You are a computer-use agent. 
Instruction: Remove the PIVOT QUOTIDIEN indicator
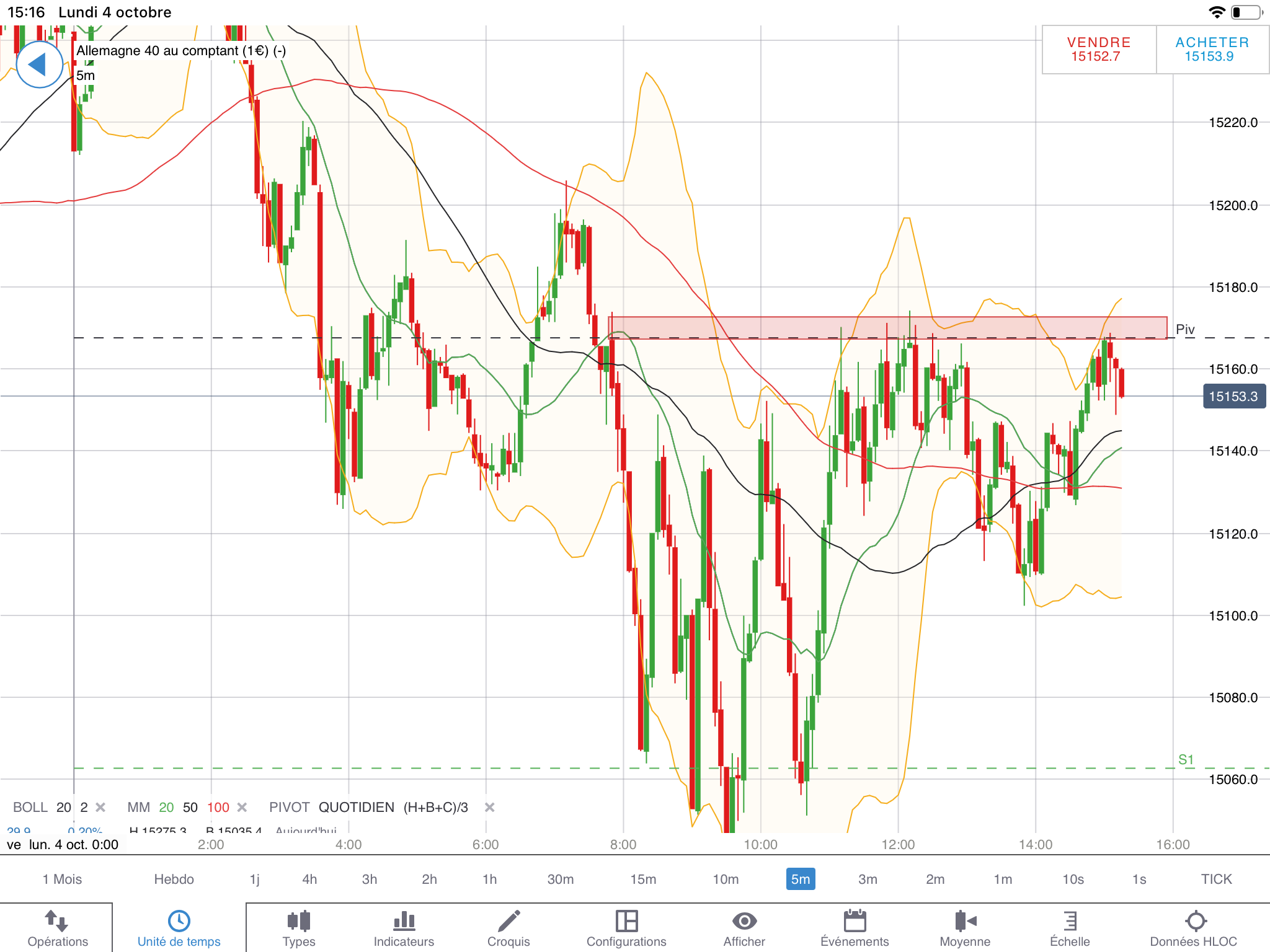(489, 807)
